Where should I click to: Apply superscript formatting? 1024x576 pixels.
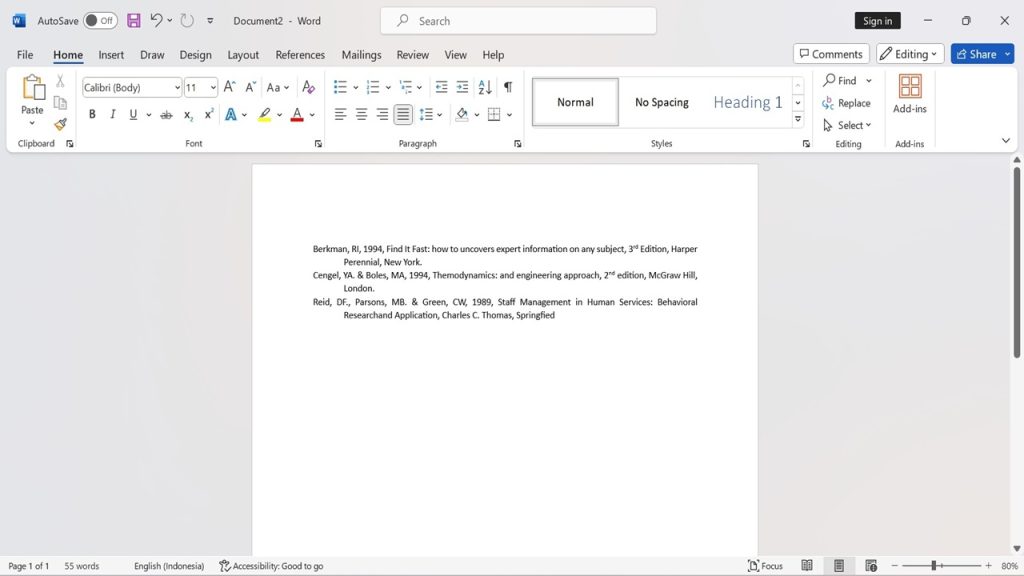pyautogui.click(x=209, y=114)
